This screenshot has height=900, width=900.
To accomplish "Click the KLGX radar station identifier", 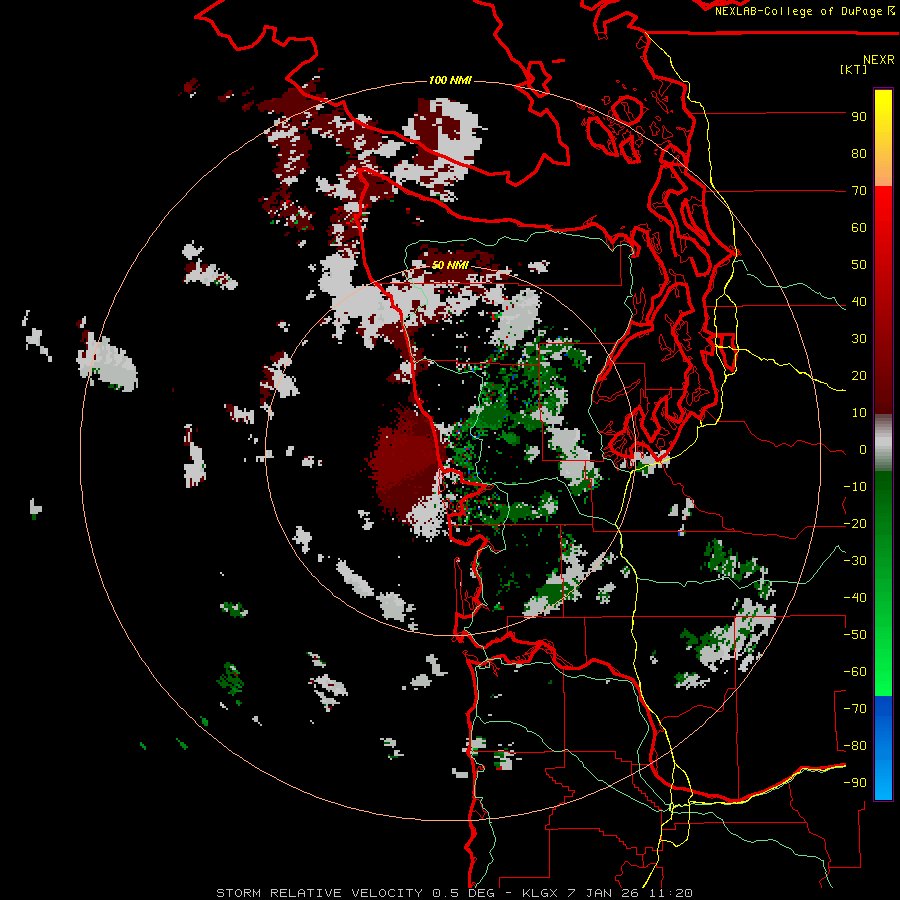I will point(541,893).
